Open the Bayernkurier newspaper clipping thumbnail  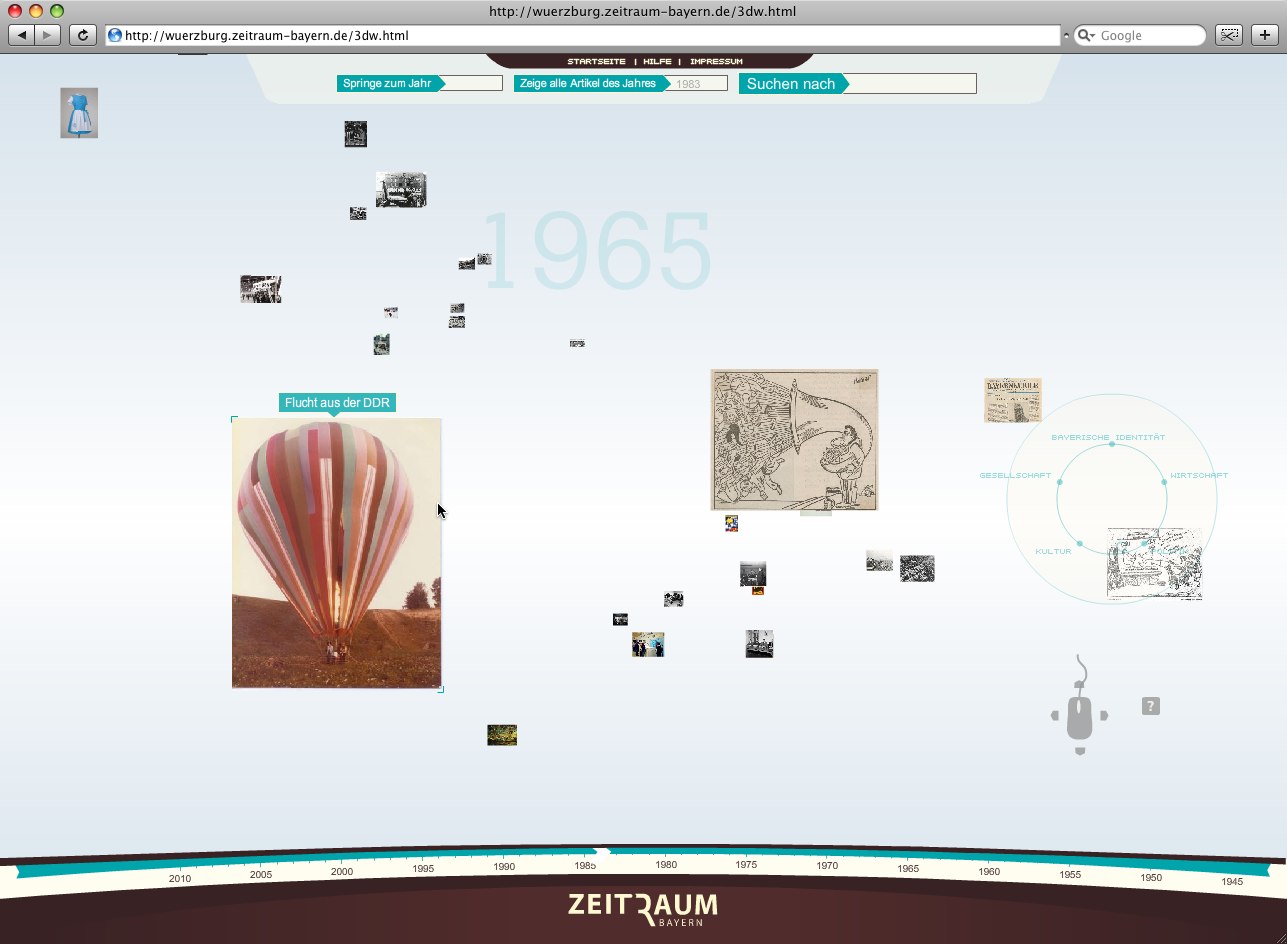coord(1013,400)
